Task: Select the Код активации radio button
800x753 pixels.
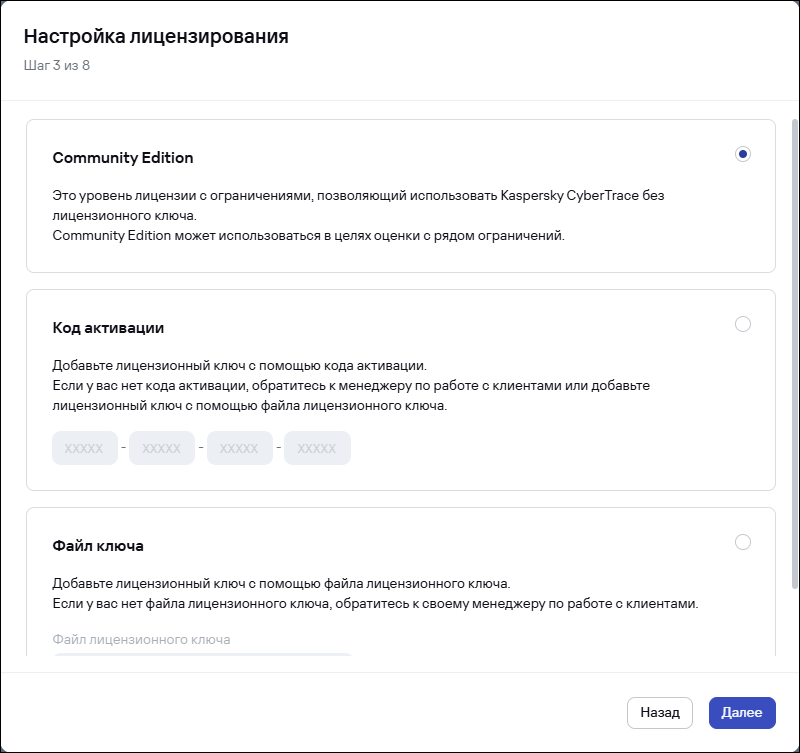Action: coord(742,324)
